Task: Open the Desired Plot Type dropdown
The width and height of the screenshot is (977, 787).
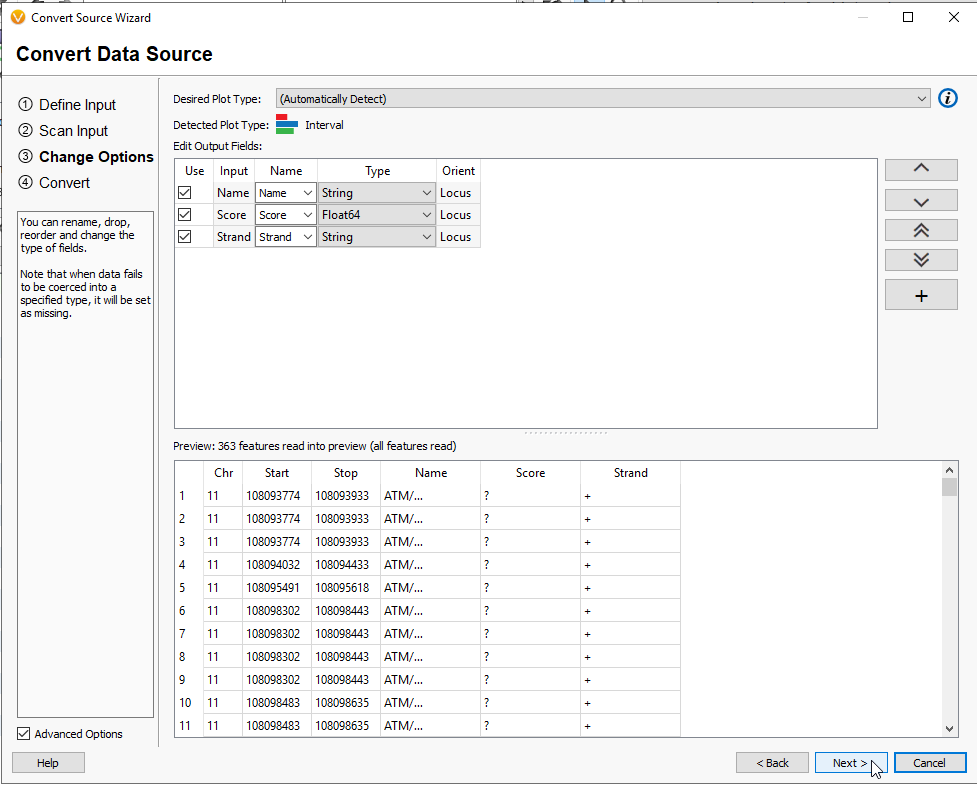Action: click(922, 98)
